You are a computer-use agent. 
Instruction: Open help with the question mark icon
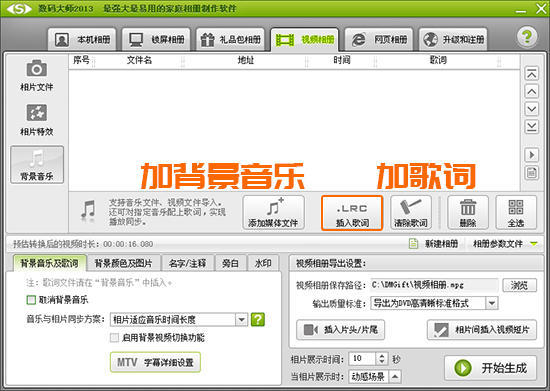[x=526, y=37]
